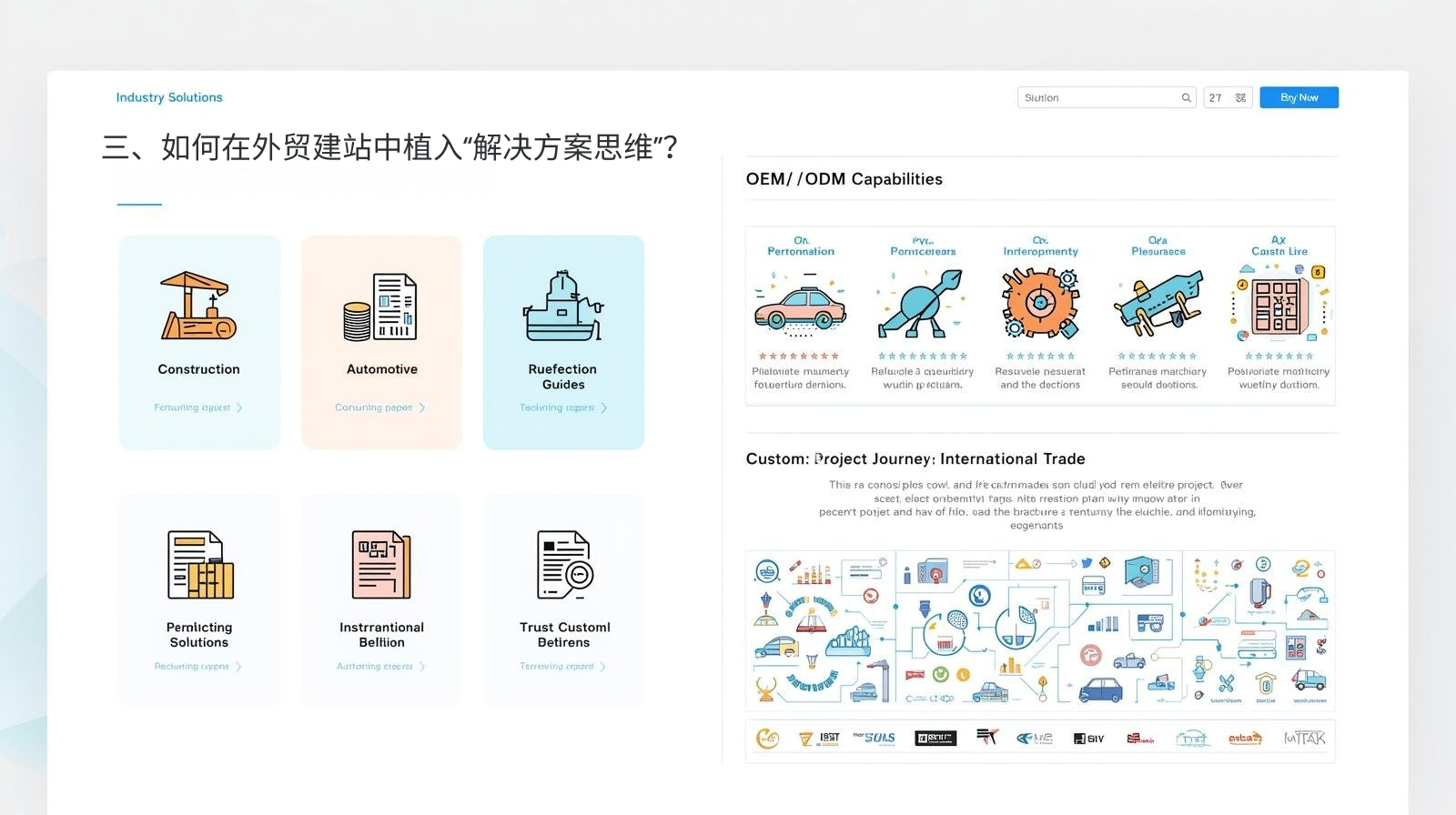Click the icon beside the 27 value
Screen dimensions: 1456x815
pyautogui.click(x=1240, y=97)
